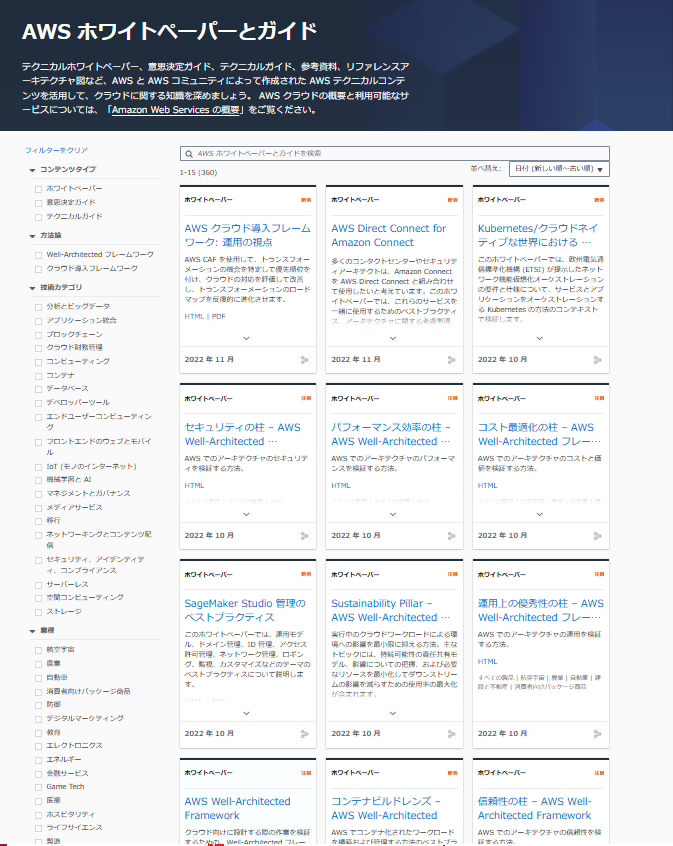
Task: Tick the ブロックチェーン checkbox
Action: (x=38, y=335)
